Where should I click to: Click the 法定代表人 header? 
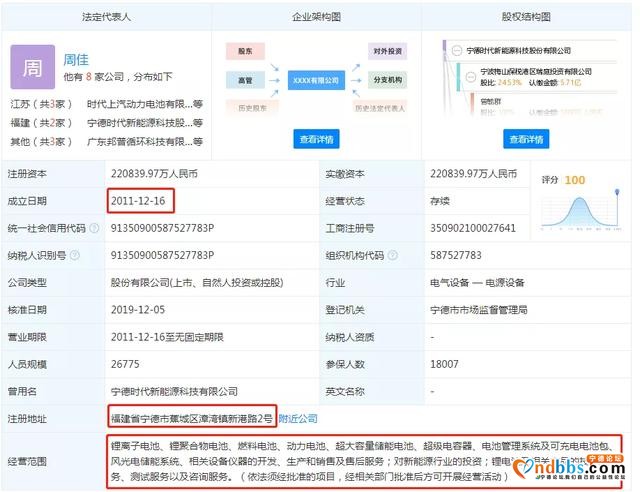pos(106,17)
